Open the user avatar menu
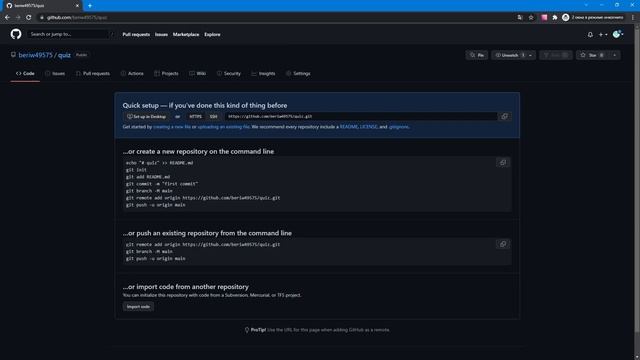 (618, 34)
